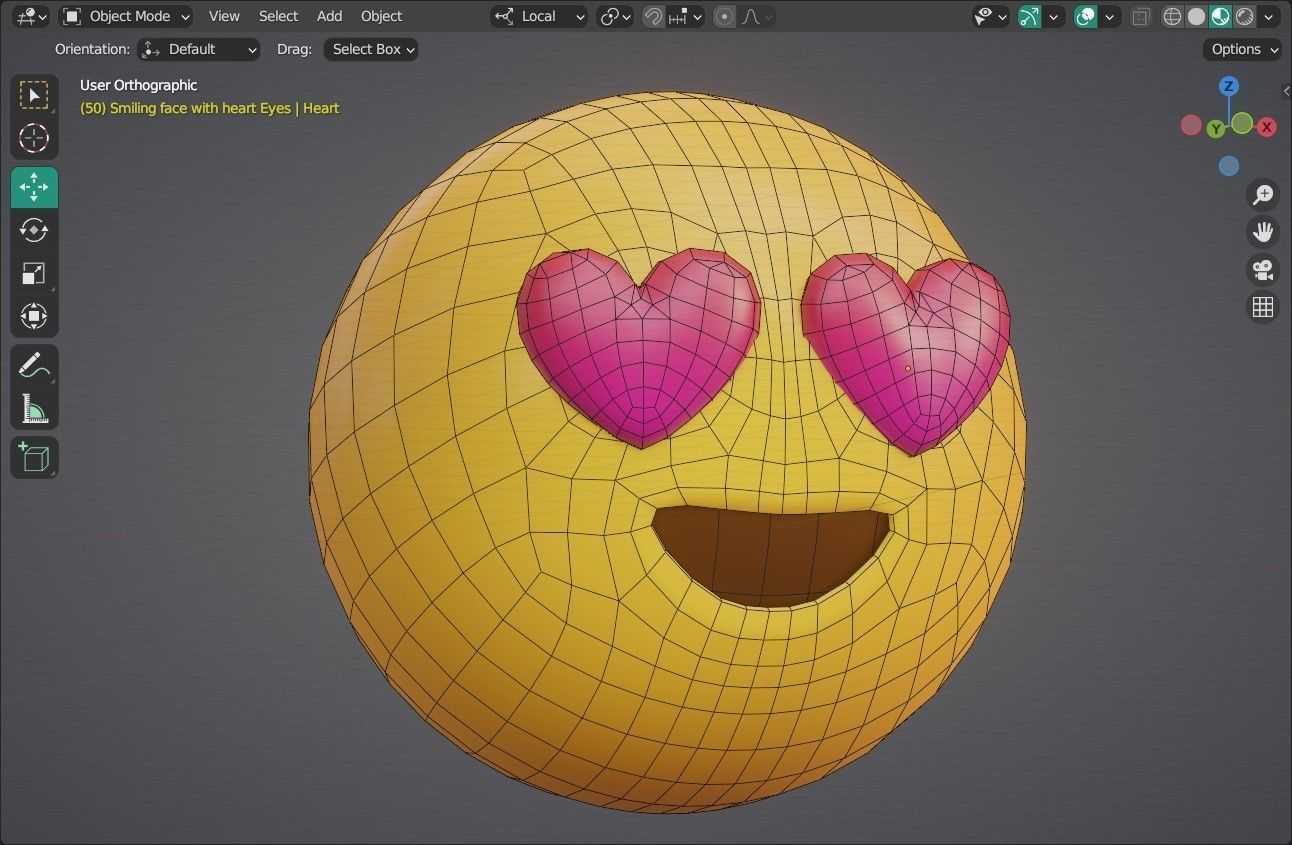The image size is (1292, 845).
Task: Open the Local transform orientation dropdown
Action: [539, 16]
